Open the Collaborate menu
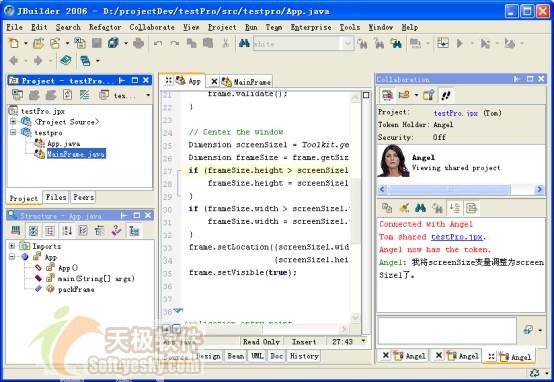554x382 pixels. tap(152, 27)
